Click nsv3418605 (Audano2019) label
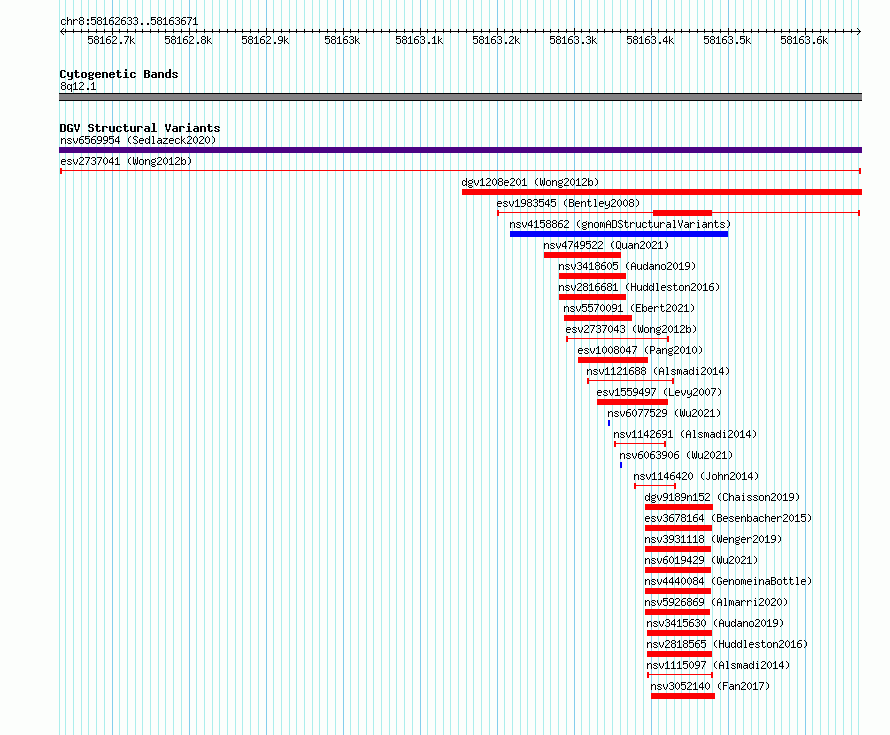 (627, 266)
